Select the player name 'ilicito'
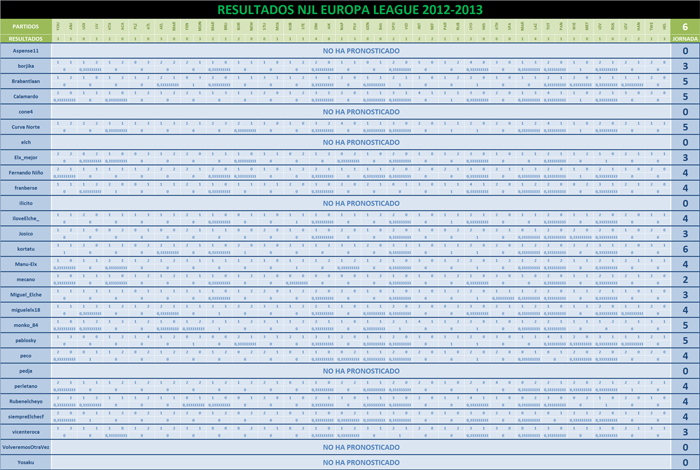This screenshot has width=700, height=470. [26, 203]
